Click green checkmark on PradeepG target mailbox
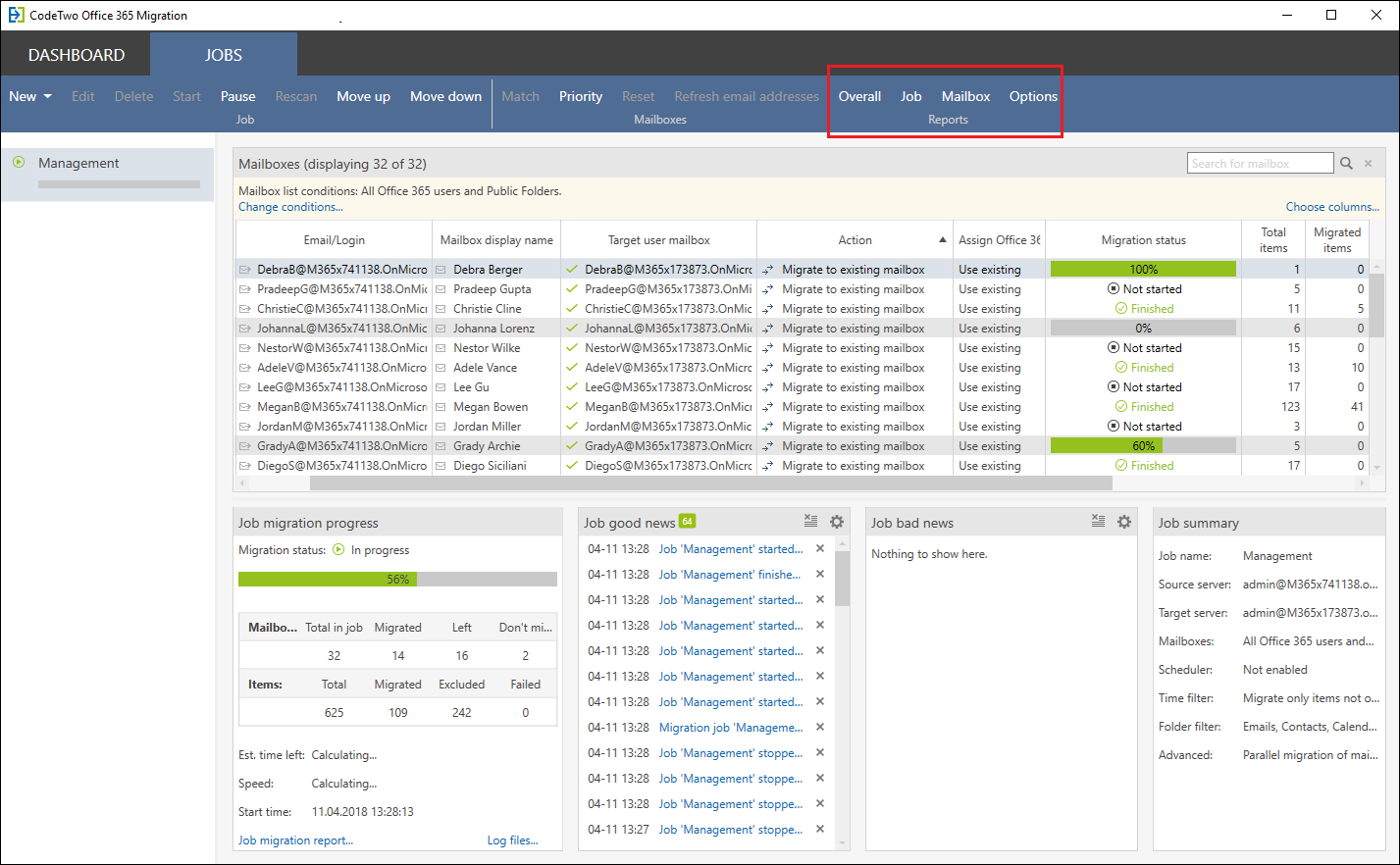Screen dimensions: 1400x865 click(x=571, y=288)
